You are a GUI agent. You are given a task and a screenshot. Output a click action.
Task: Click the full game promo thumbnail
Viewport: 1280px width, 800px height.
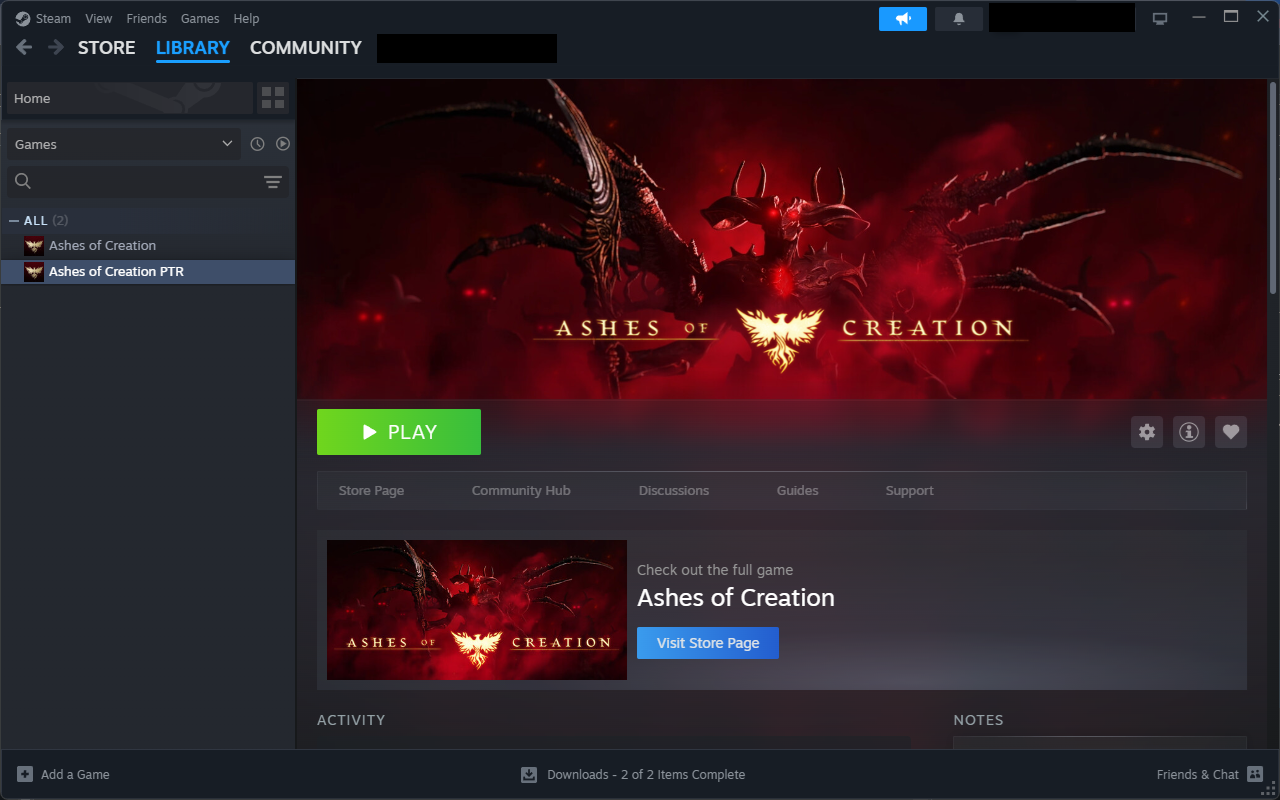(x=477, y=610)
